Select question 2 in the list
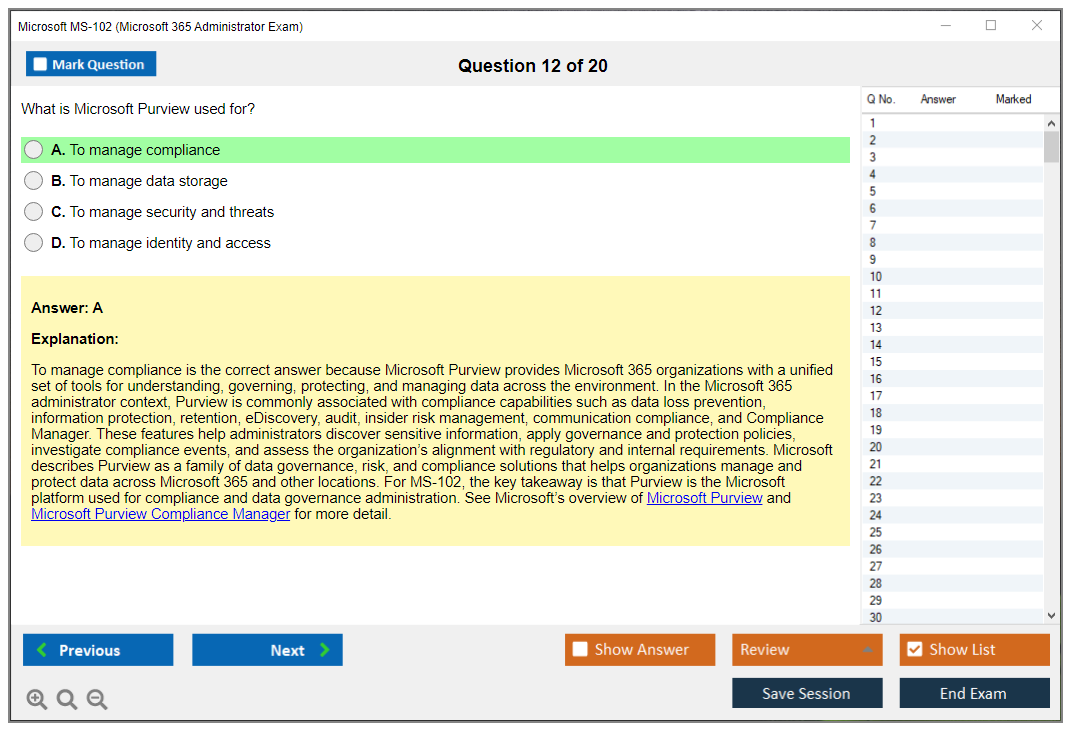Image resolution: width=1075 pixels, height=735 pixels. pyautogui.click(x=953, y=140)
